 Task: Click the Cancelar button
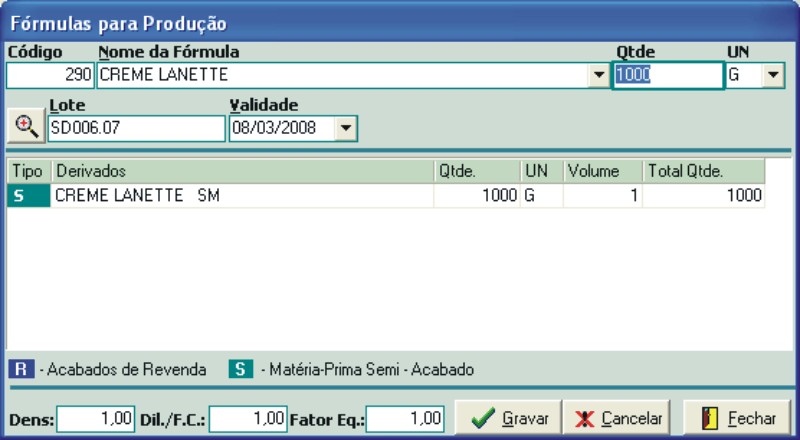click(617, 419)
